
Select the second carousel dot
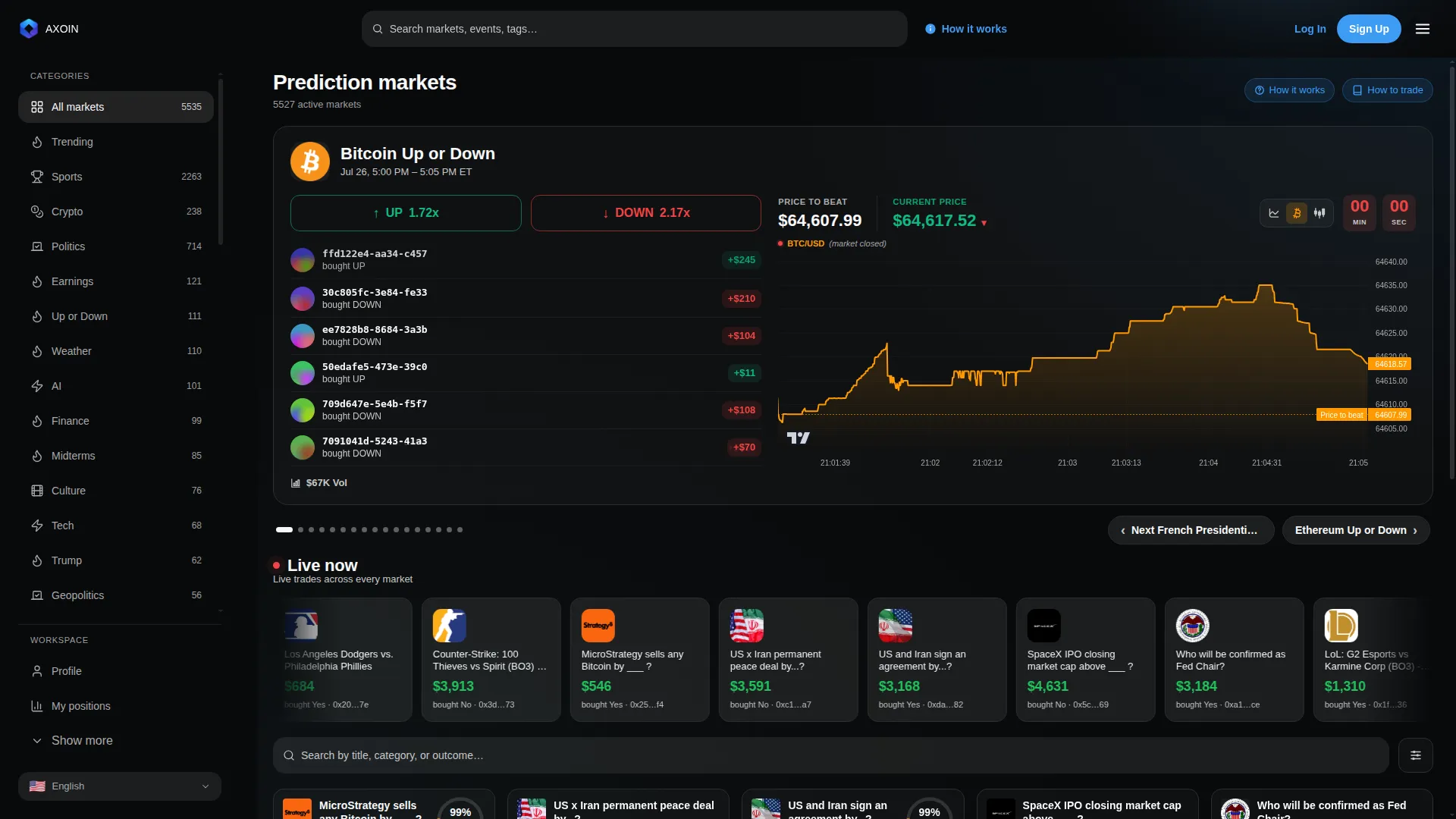point(301,530)
